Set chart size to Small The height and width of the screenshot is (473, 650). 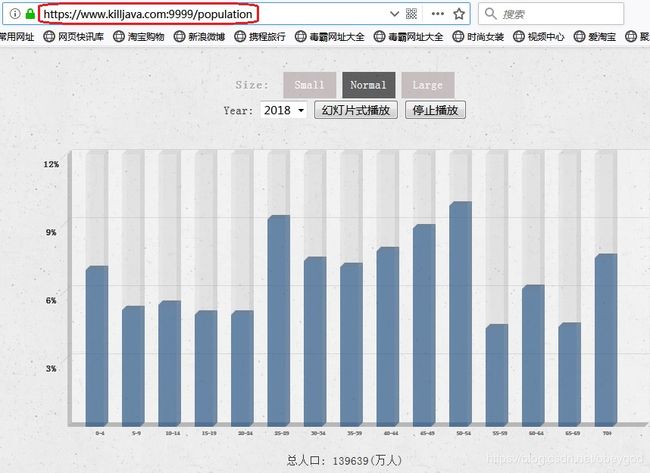point(309,85)
